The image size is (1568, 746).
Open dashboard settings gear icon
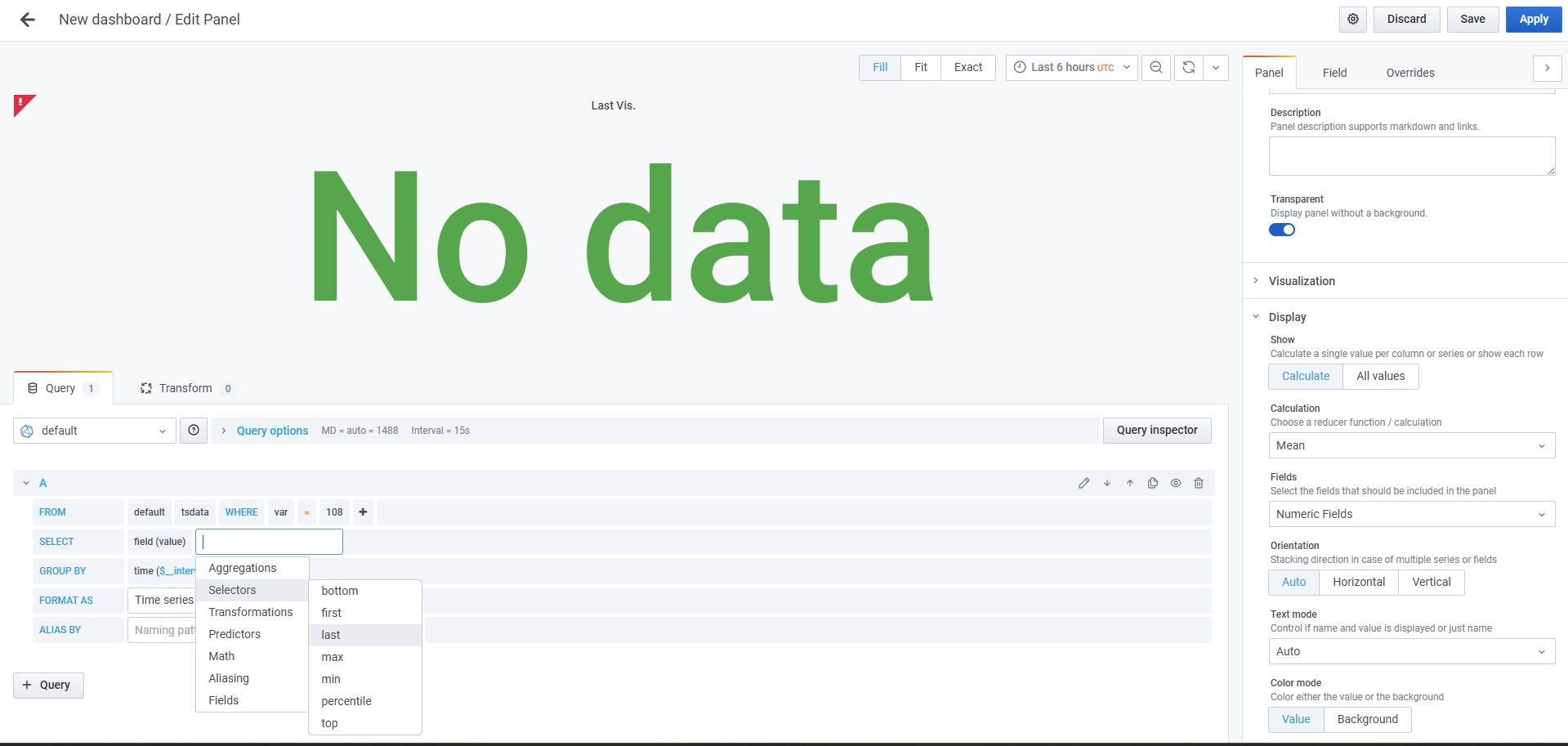point(1353,20)
